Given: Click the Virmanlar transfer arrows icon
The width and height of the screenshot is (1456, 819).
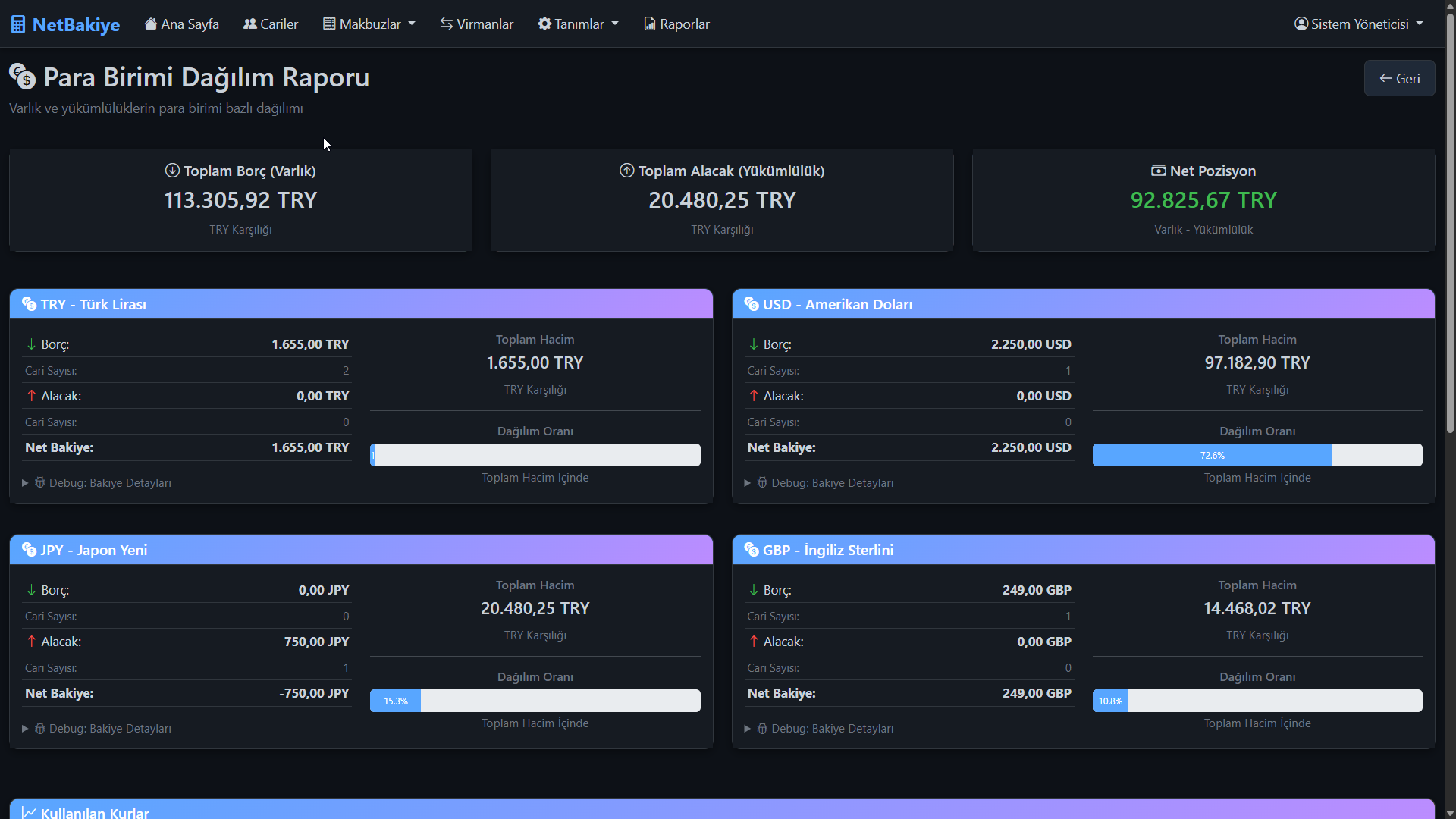Looking at the screenshot, I should [x=447, y=24].
